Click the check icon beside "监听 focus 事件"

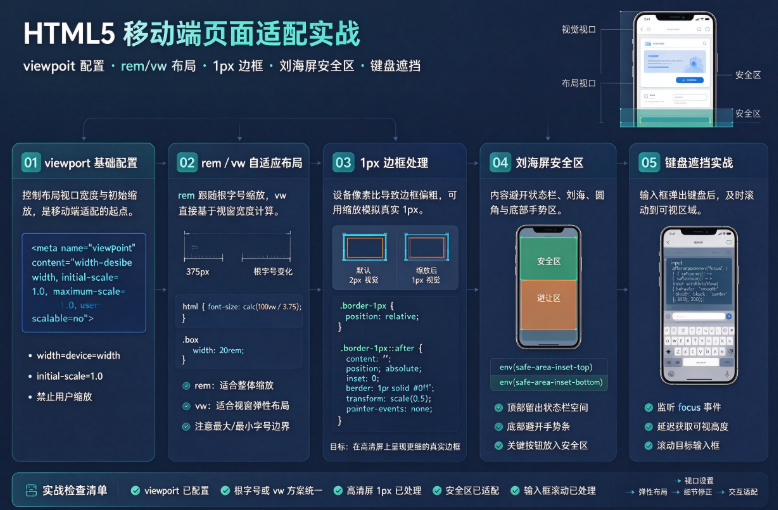tap(648, 407)
